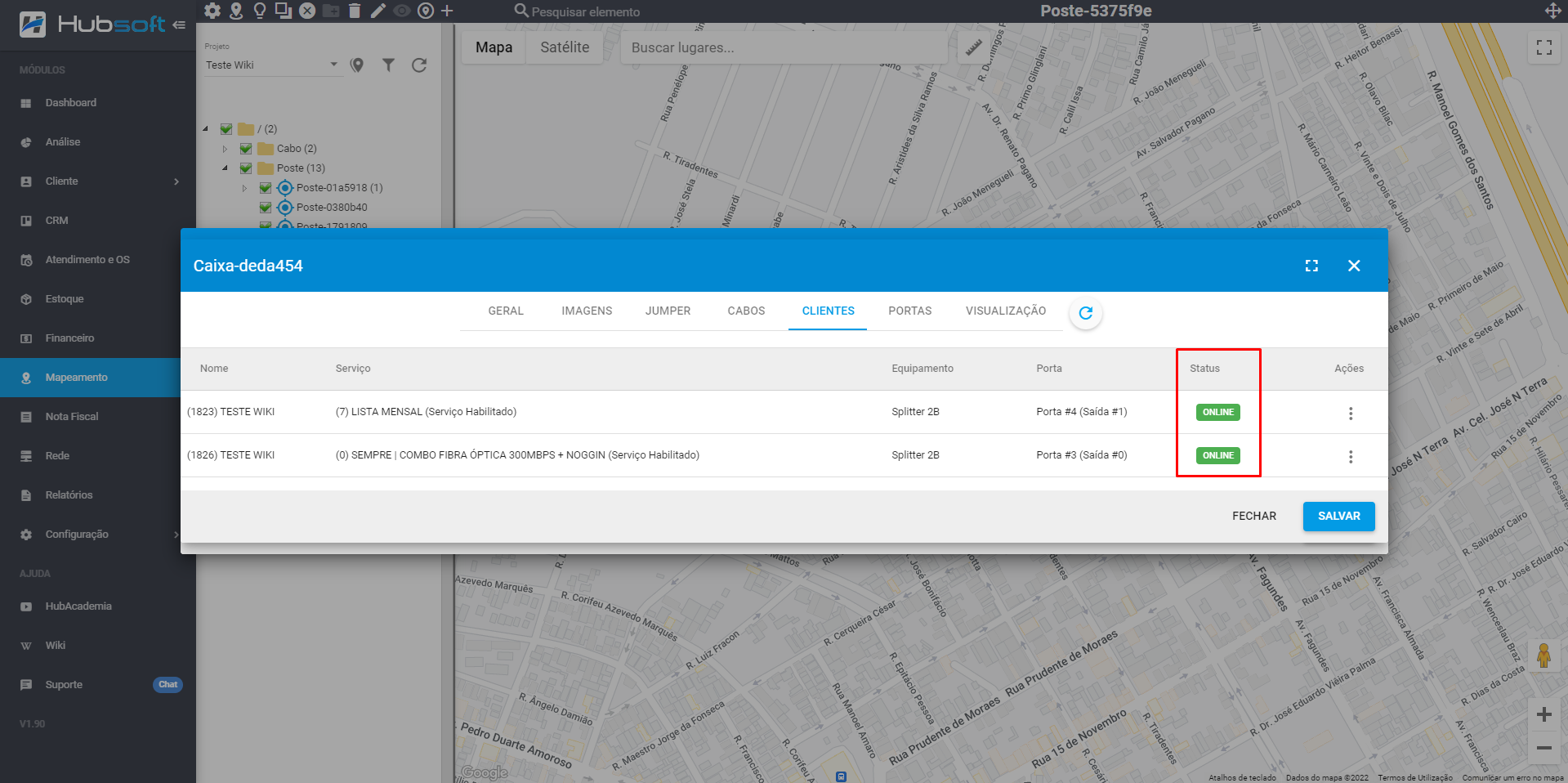Open the Suporte Chat badge
The width and height of the screenshot is (1568, 783).
click(168, 685)
